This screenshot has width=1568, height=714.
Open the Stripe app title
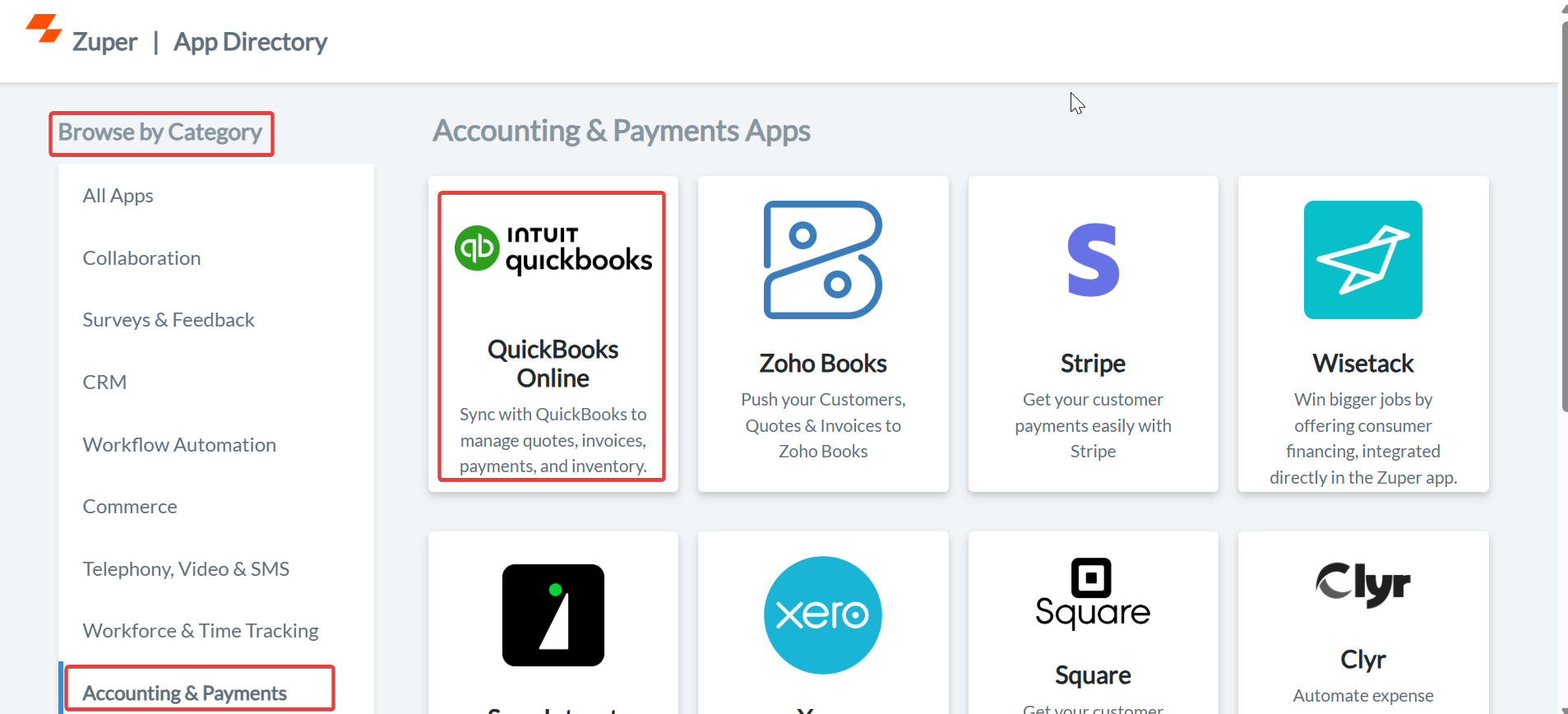point(1093,364)
